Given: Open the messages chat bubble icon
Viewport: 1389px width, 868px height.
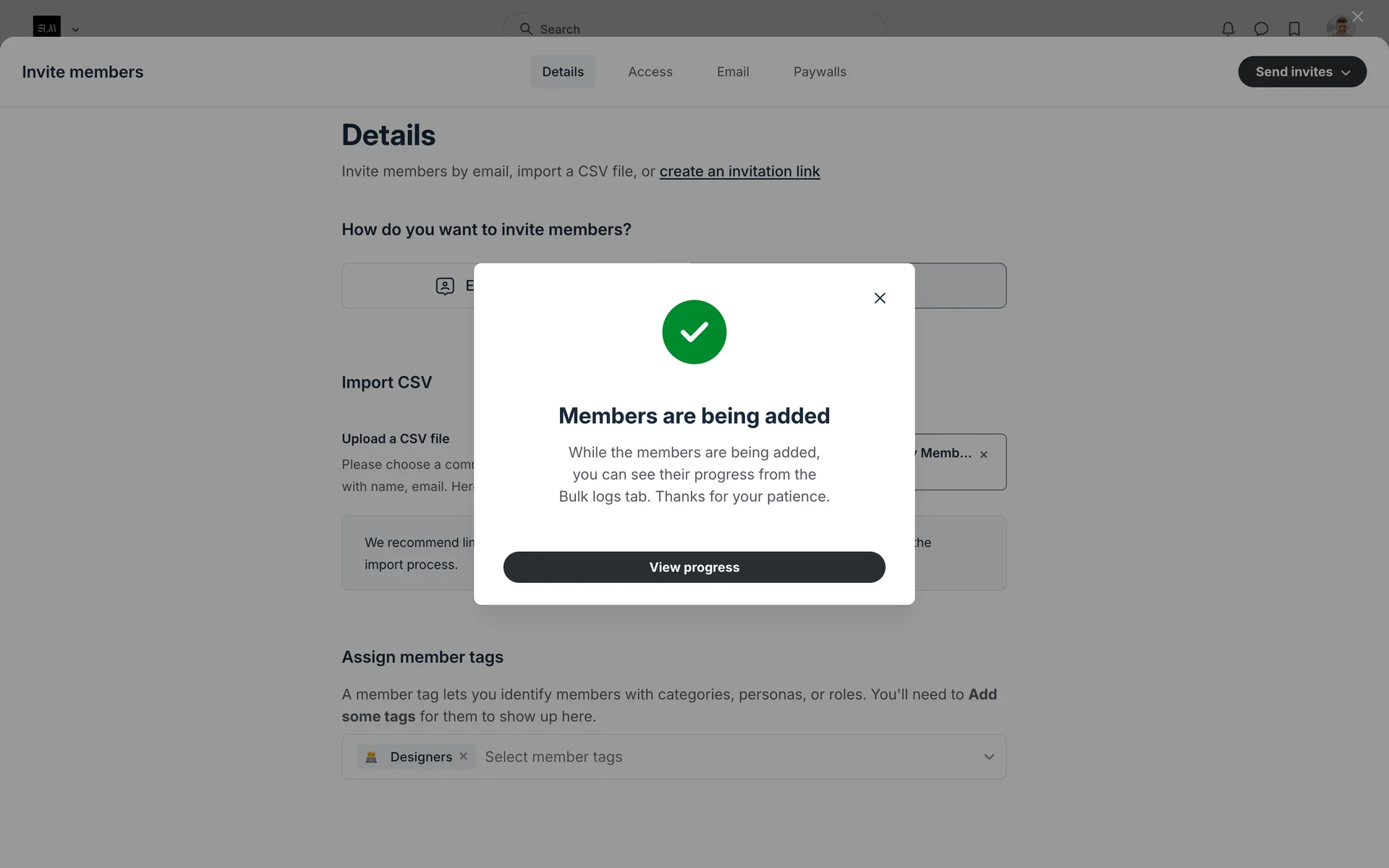Looking at the screenshot, I should pos(1261,29).
